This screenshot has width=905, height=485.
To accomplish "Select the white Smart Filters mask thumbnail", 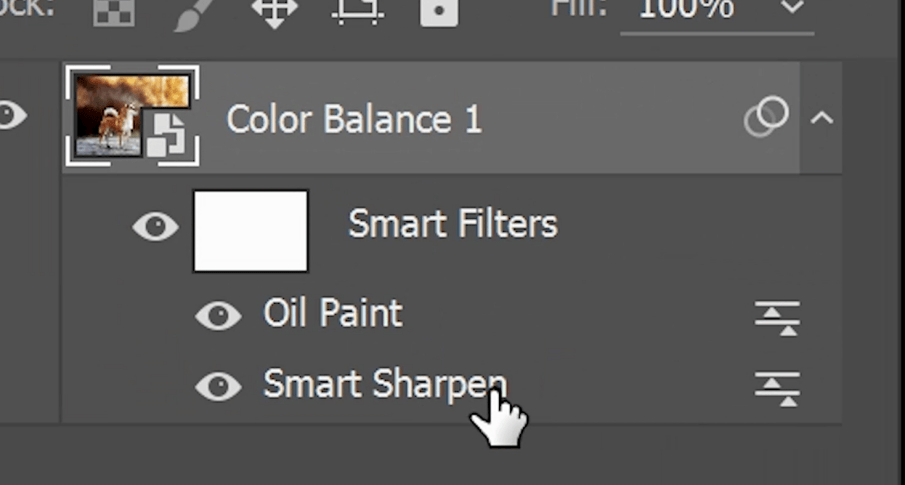I will (250, 231).
